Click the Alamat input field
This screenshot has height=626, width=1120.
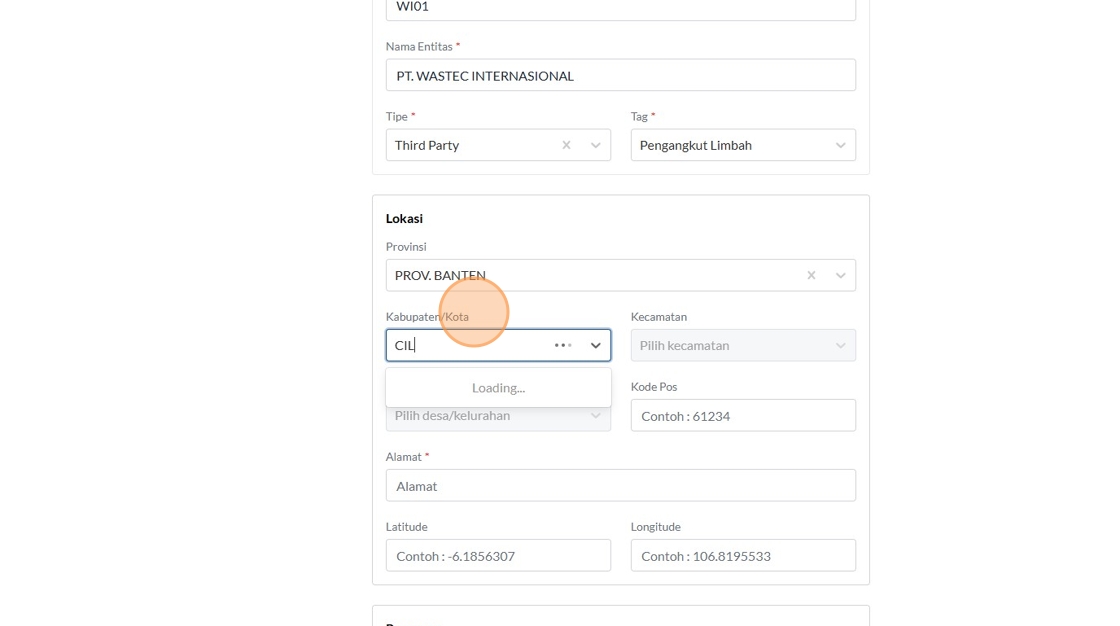coord(620,485)
